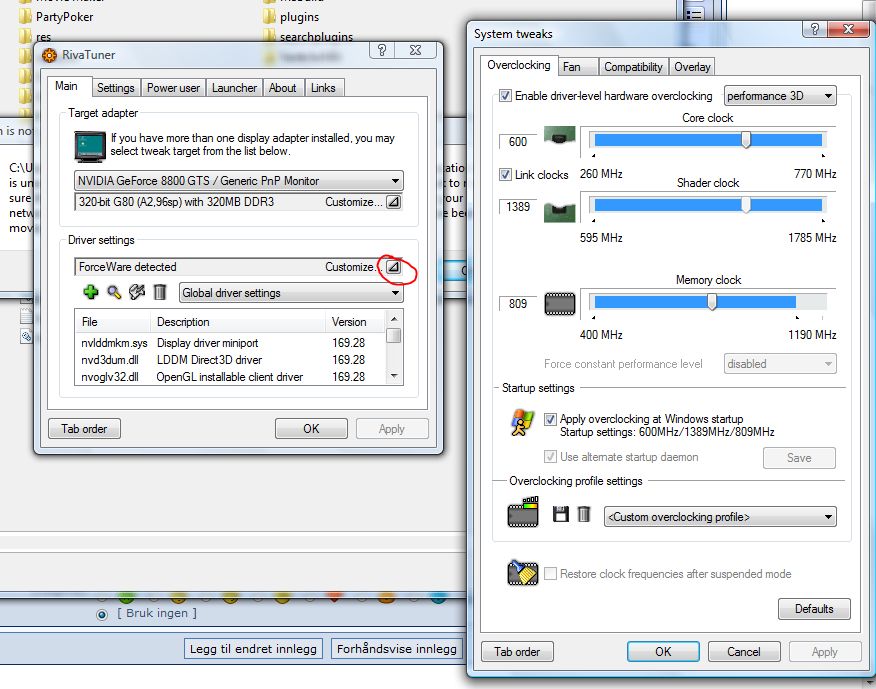Click the plugins folder icon
Image resolution: width=876 pixels, height=689 pixels.
269,16
